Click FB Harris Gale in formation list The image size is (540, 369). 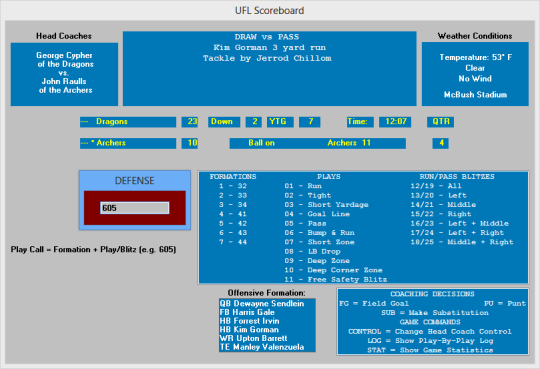[x=247, y=312]
